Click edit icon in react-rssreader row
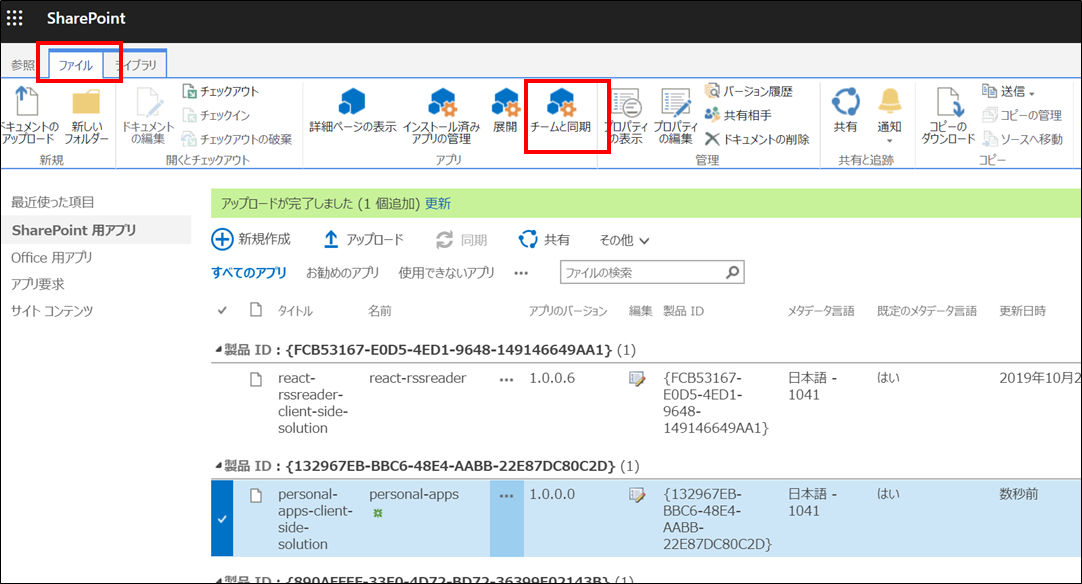This screenshot has height=584, width=1082. click(x=636, y=378)
